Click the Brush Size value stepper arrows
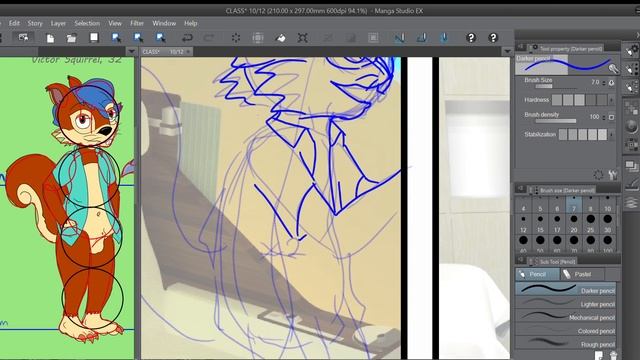Image resolution: width=640 pixels, height=360 pixels. point(604,82)
